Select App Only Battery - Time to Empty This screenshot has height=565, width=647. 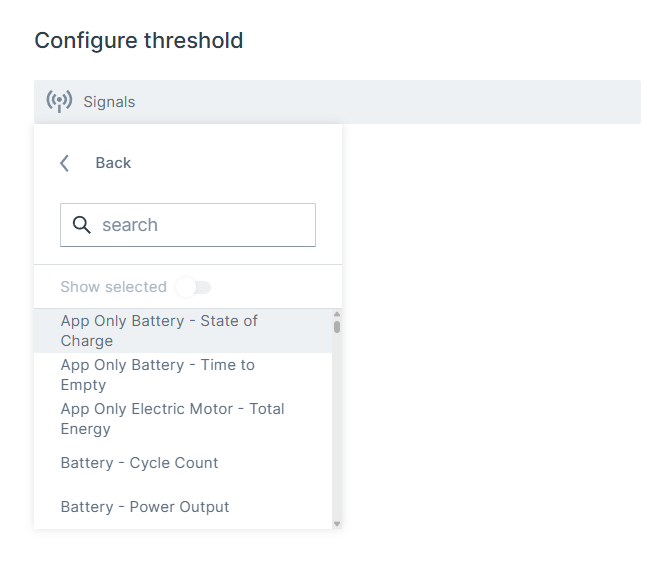[x=158, y=375]
